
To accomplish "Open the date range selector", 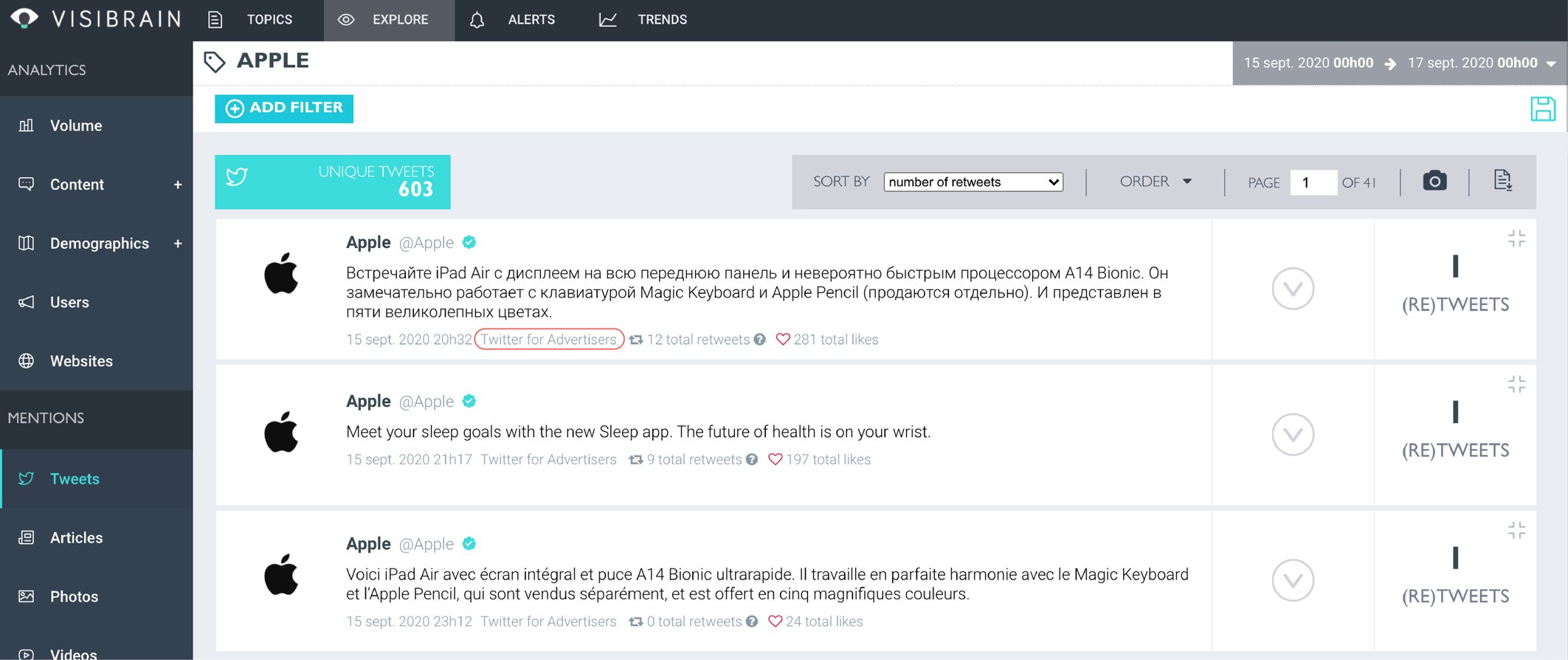I will pos(1400,63).
